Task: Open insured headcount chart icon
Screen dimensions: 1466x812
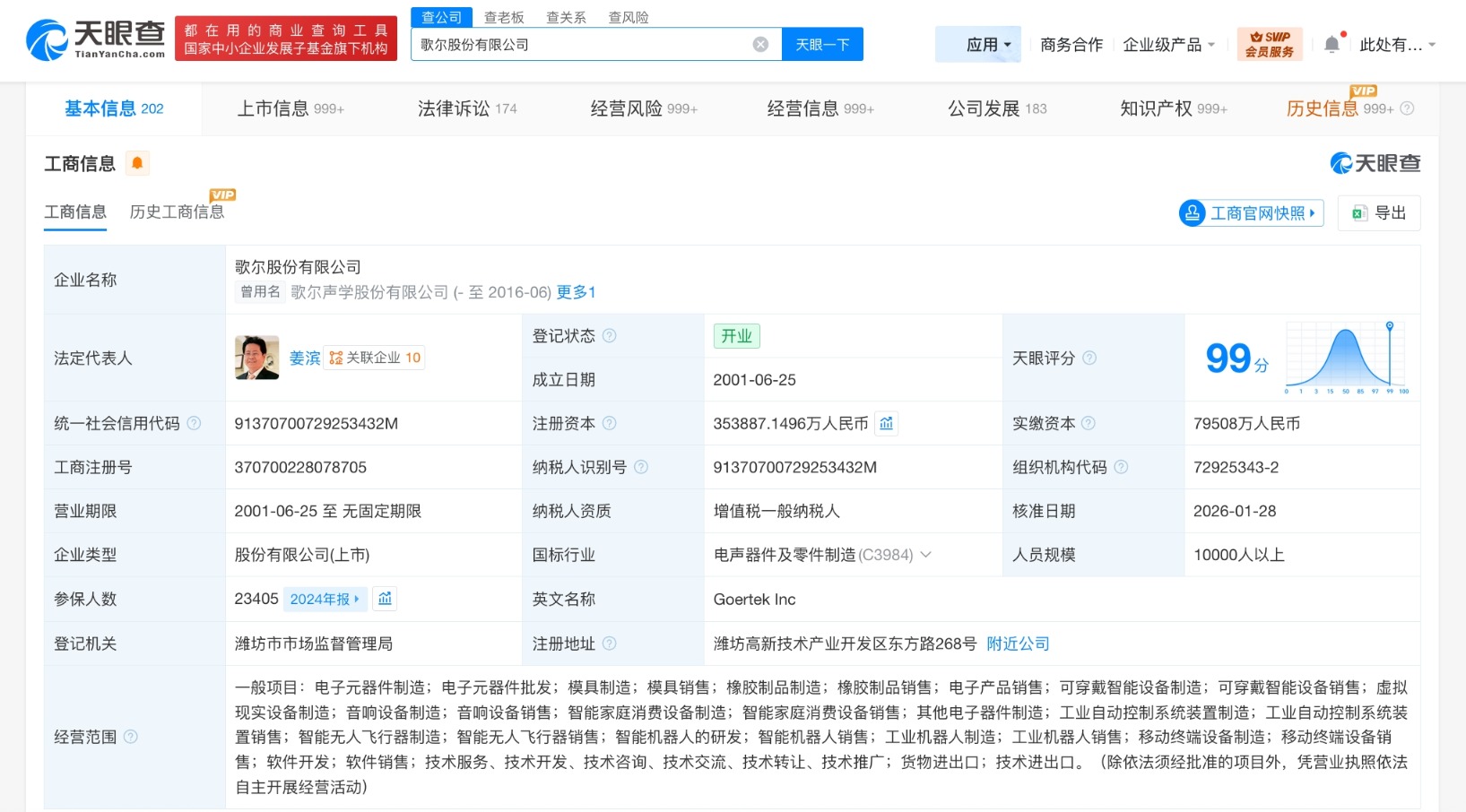Action: (385, 599)
